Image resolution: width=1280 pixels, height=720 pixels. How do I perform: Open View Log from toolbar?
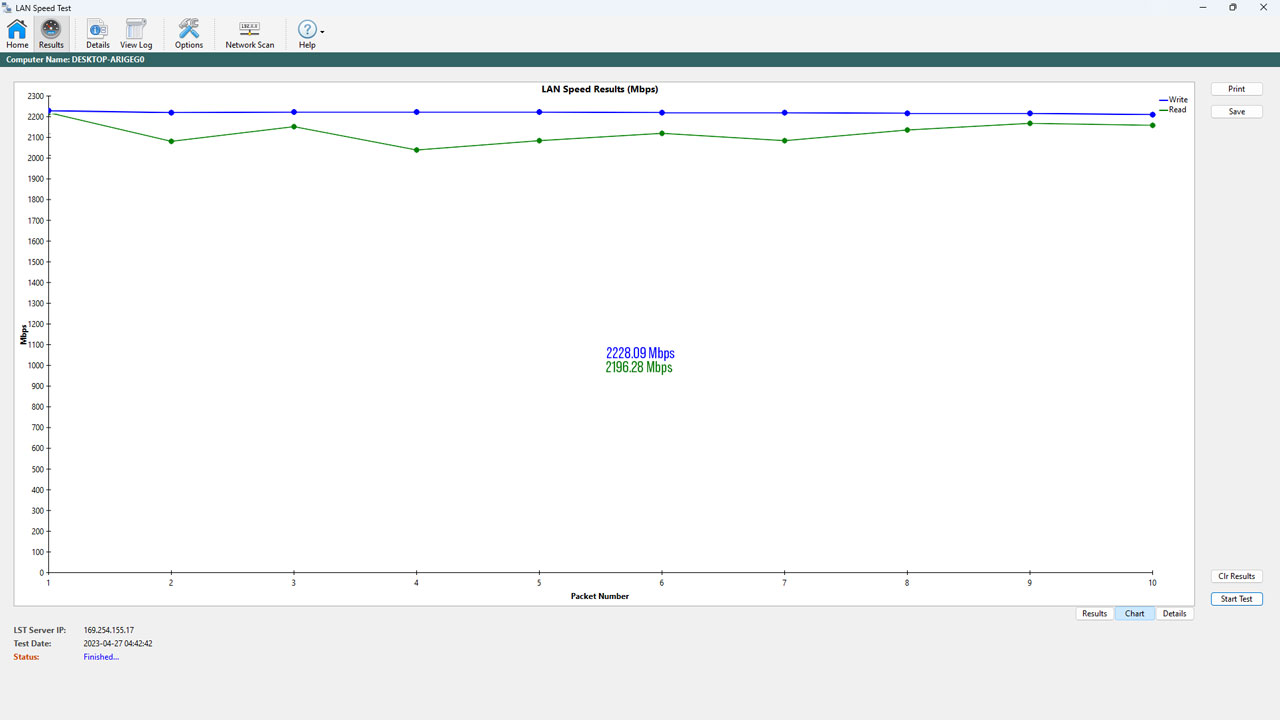pos(136,34)
